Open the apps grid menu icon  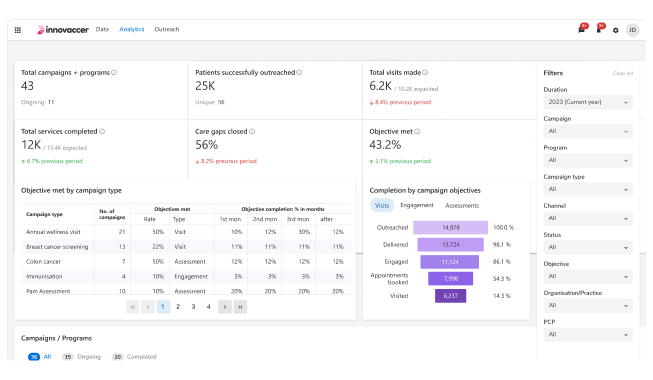click(17, 30)
